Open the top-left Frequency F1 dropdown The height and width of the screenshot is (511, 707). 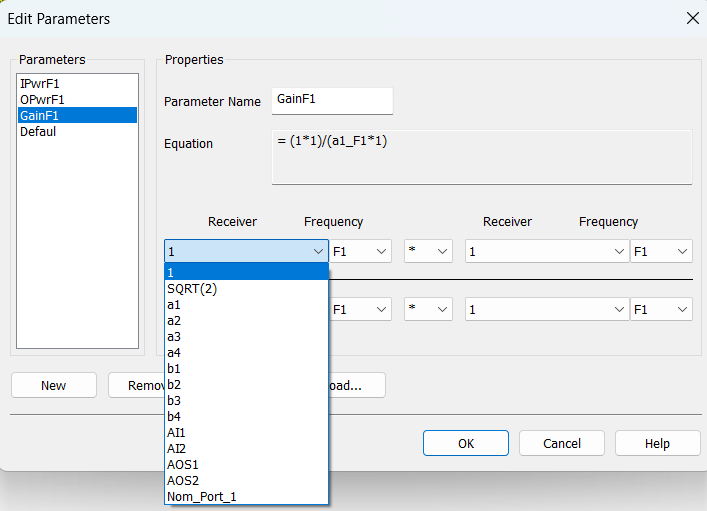pyautogui.click(x=360, y=252)
